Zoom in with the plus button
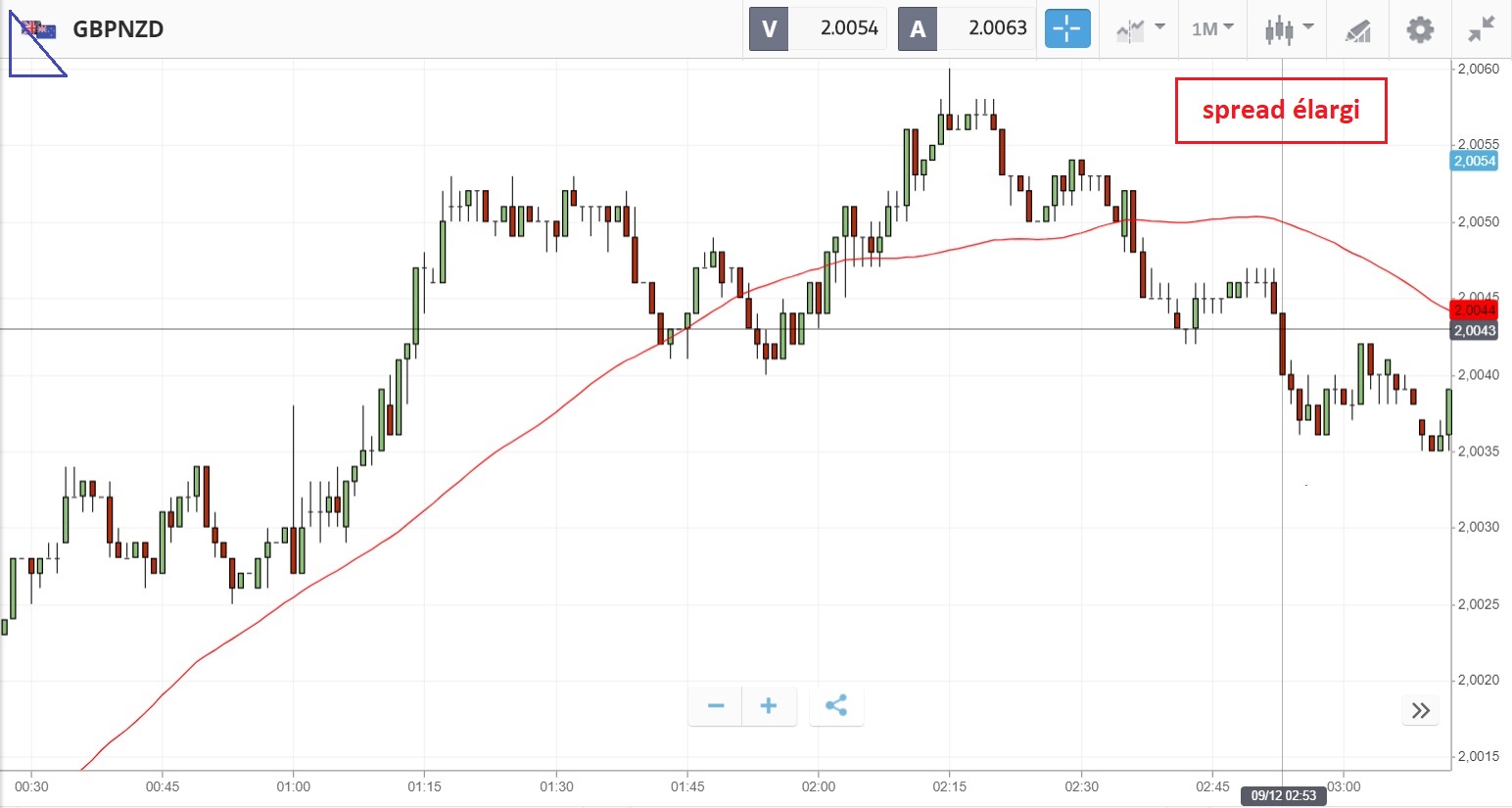This screenshot has width=1512, height=808. (769, 706)
